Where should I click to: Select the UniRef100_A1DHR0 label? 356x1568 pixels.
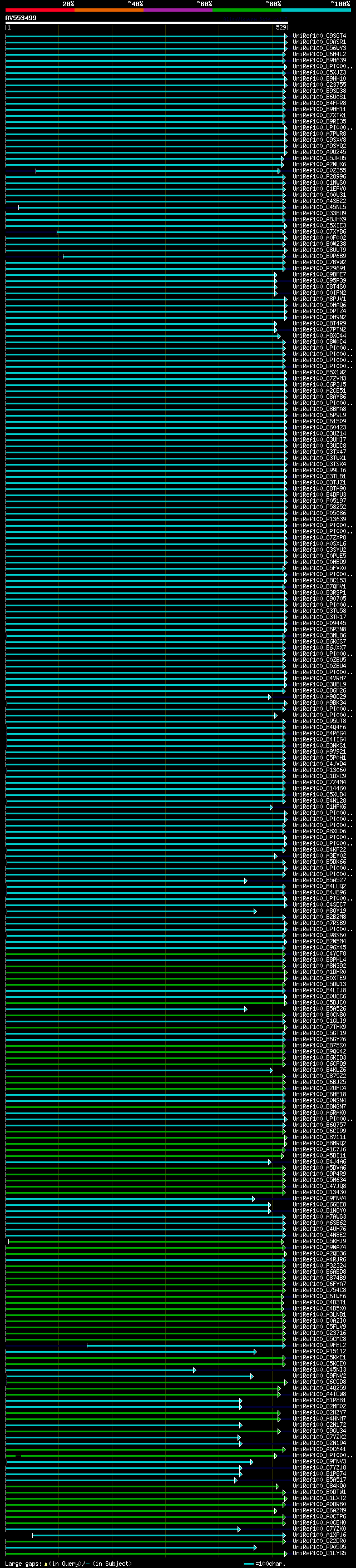click(x=319, y=972)
